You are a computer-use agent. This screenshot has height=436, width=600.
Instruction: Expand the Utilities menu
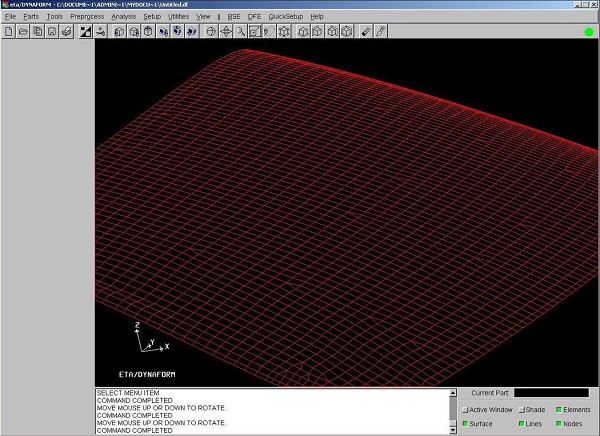178,17
